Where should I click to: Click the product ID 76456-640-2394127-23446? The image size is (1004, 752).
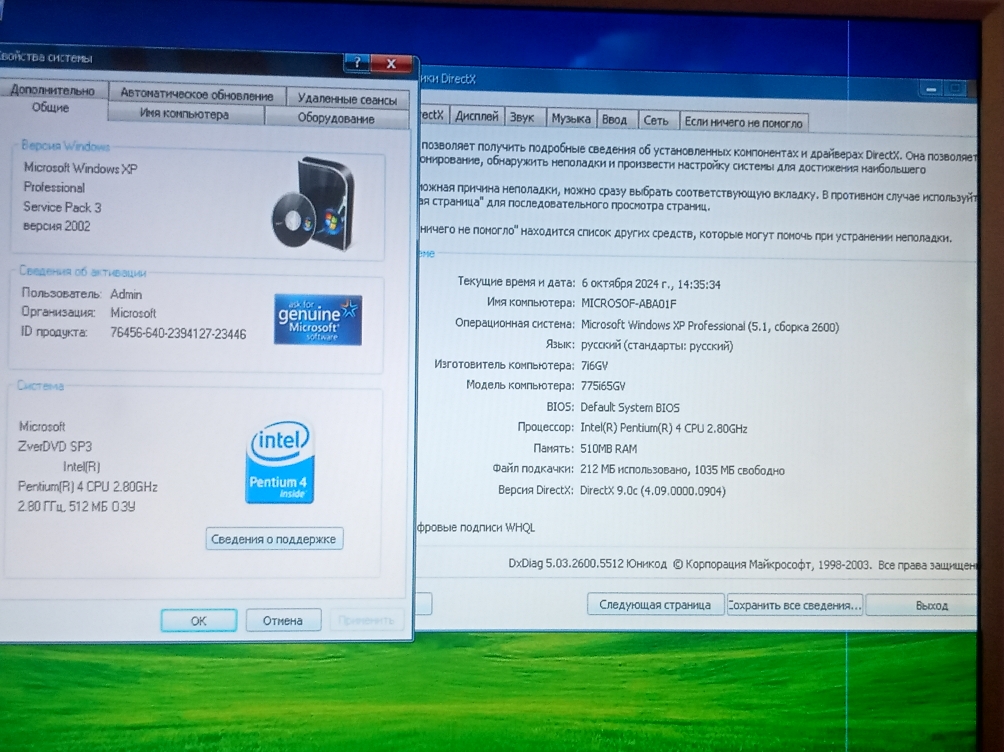178,333
